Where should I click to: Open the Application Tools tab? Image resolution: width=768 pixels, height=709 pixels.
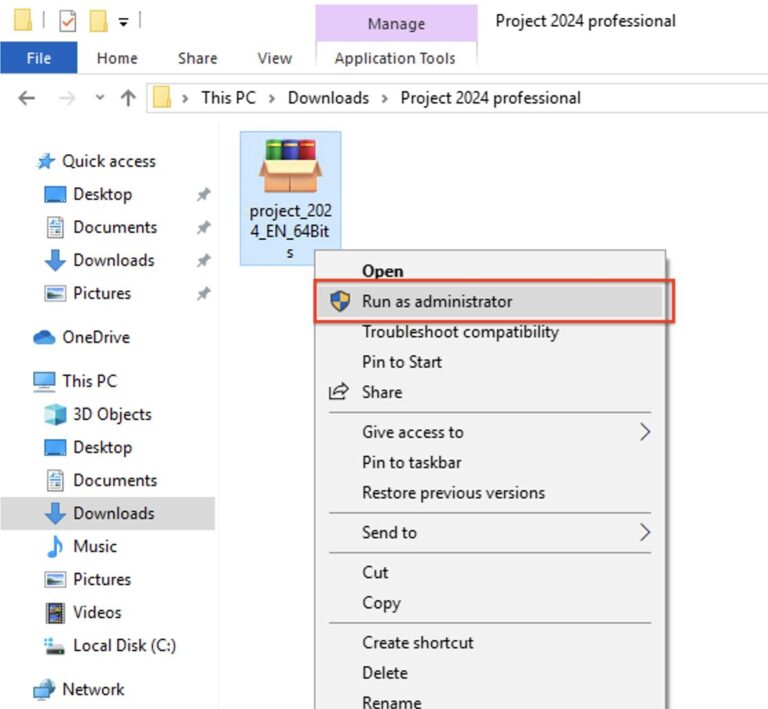pos(395,58)
